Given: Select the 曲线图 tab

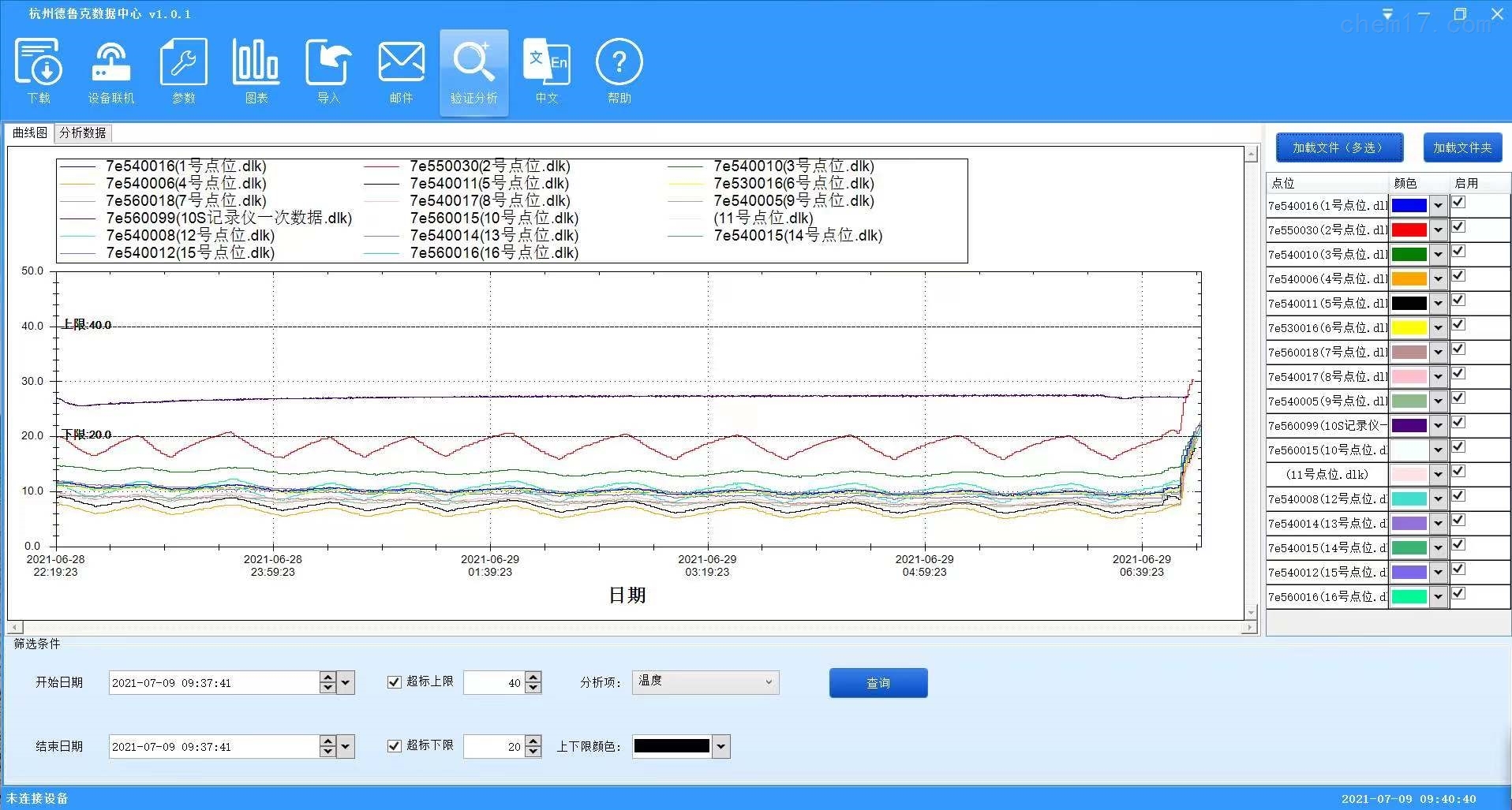Looking at the screenshot, I should pos(28,132).
